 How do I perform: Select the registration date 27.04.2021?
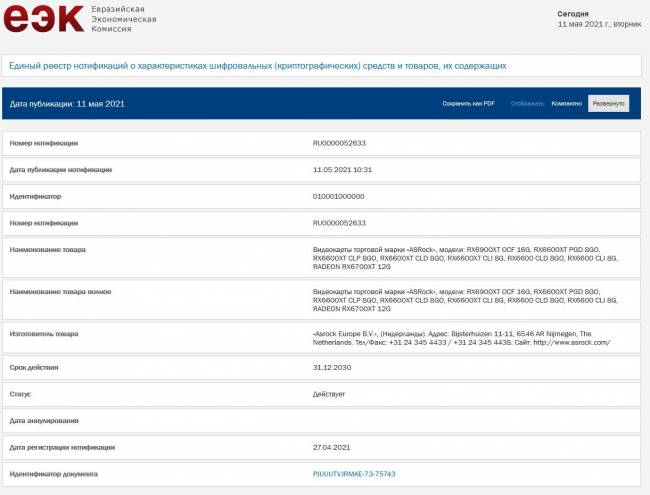(x=330, y=447)
